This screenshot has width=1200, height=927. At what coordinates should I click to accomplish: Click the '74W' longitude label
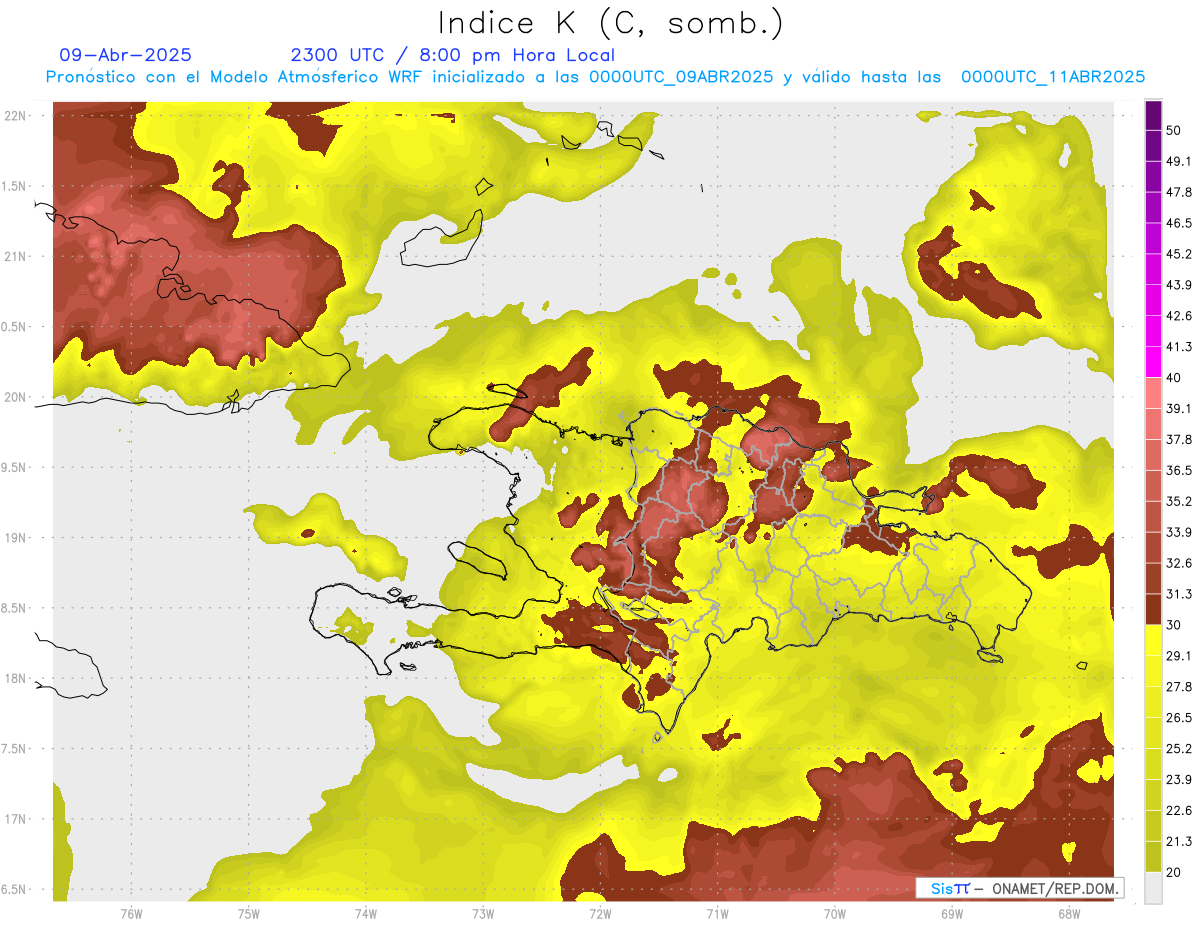(x=366, y=913)
